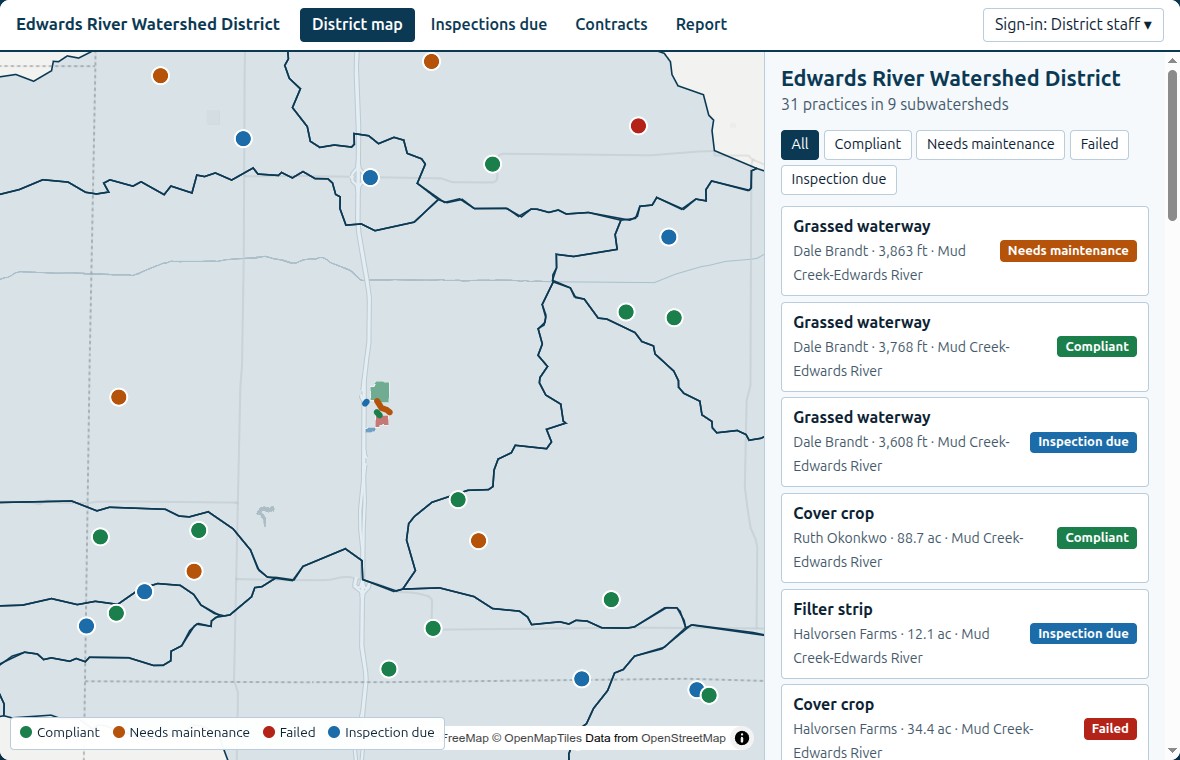The width and height of the screenshot is (1180, 760).
Task: Click the blue marker sitting on the highway junction
Action: pyautogui.click(x=370, y=178)
